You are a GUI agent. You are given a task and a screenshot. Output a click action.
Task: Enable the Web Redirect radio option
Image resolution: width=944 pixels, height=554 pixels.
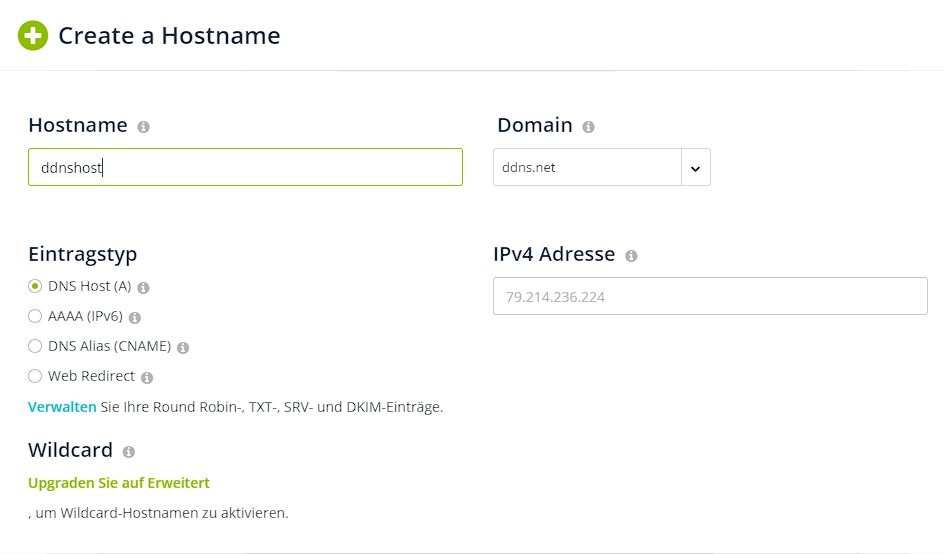pos(35,377)
